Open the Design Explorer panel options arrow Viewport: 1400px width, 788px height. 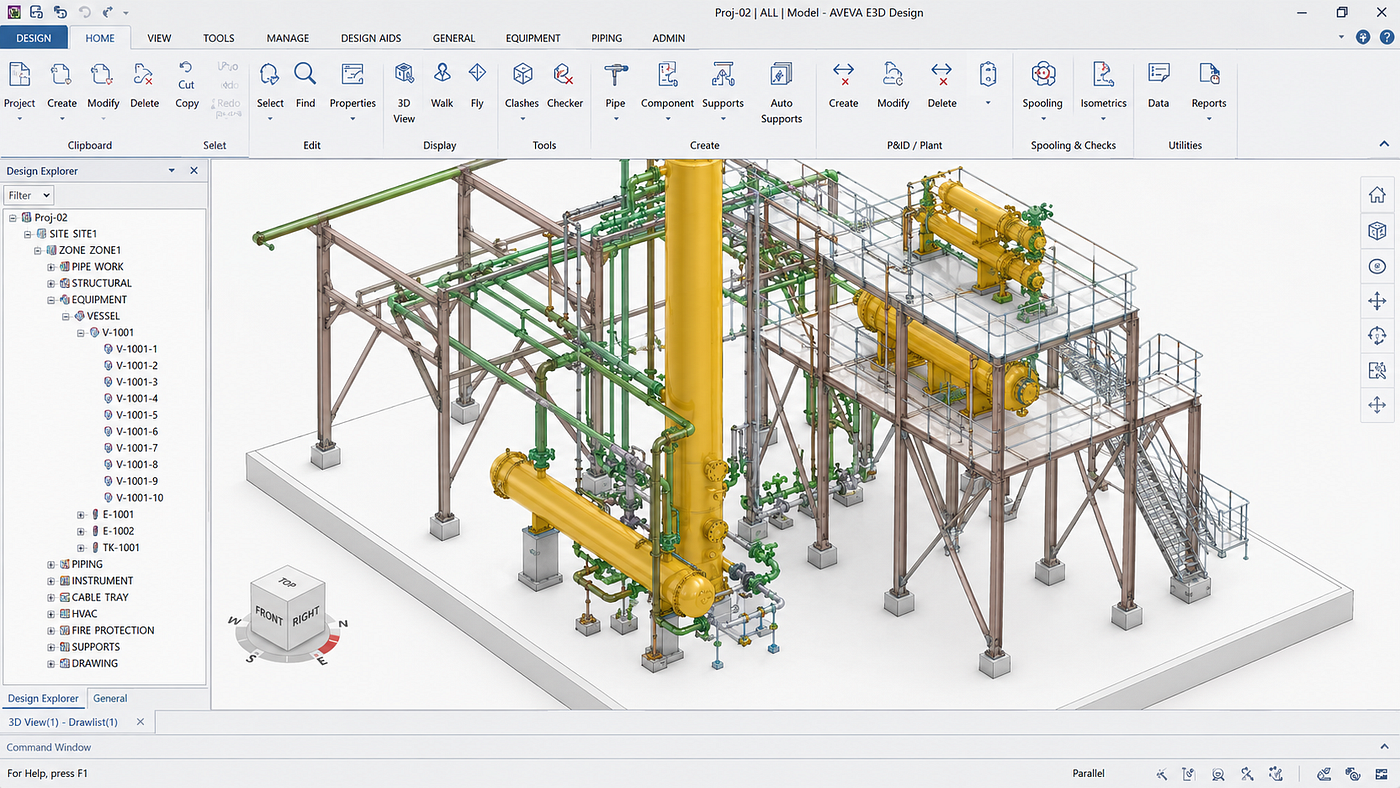click(x=172, y=171)
